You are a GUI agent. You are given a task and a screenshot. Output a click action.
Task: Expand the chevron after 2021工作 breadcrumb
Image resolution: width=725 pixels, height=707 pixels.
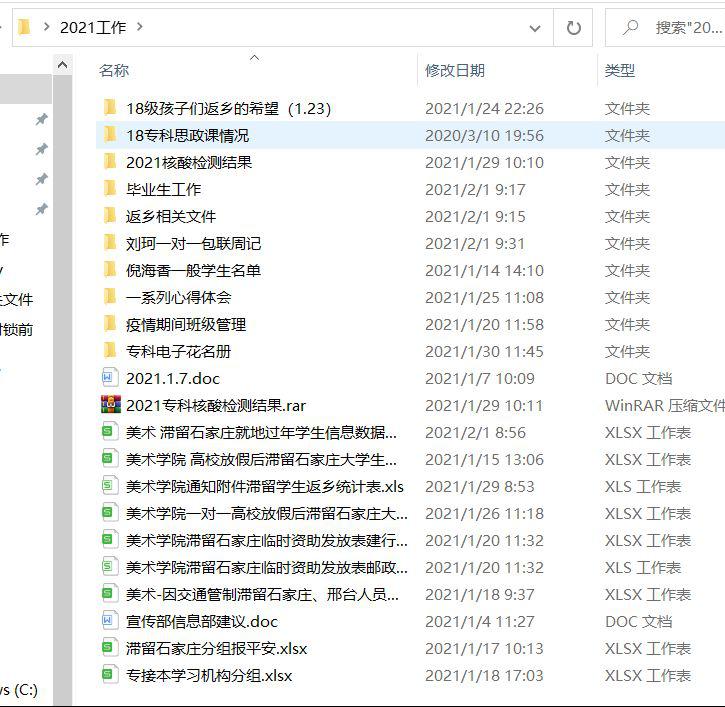click(140, 27)
